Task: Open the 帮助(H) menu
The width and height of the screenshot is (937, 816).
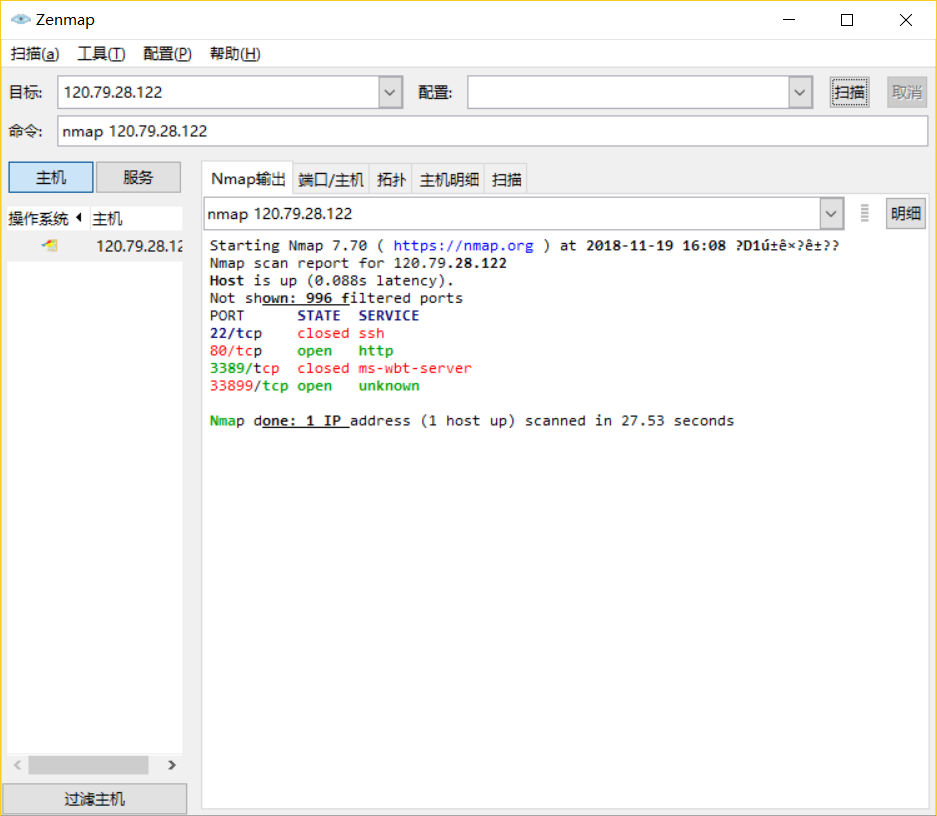Action: point(234,53)
